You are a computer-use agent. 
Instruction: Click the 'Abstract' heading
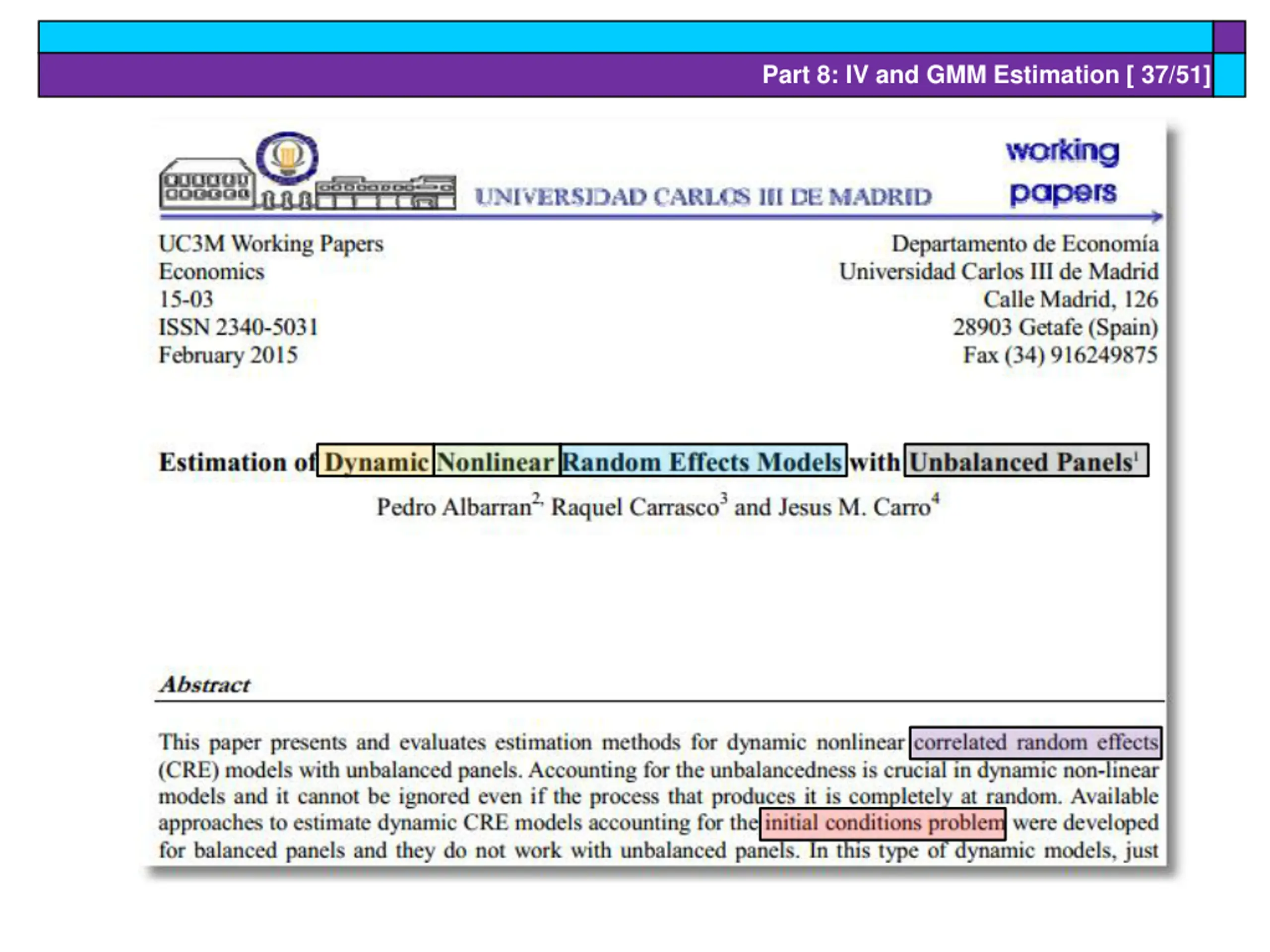pos(205,685)
